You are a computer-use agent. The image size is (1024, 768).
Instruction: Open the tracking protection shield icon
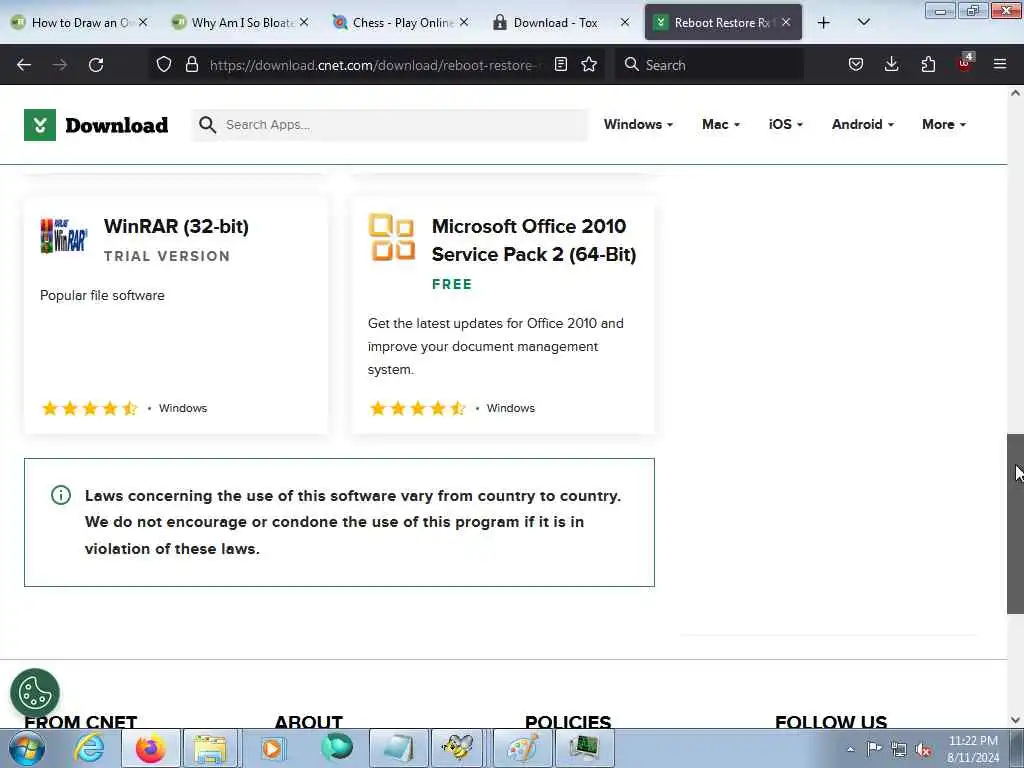pyautogui.click(x=164, y=64)
